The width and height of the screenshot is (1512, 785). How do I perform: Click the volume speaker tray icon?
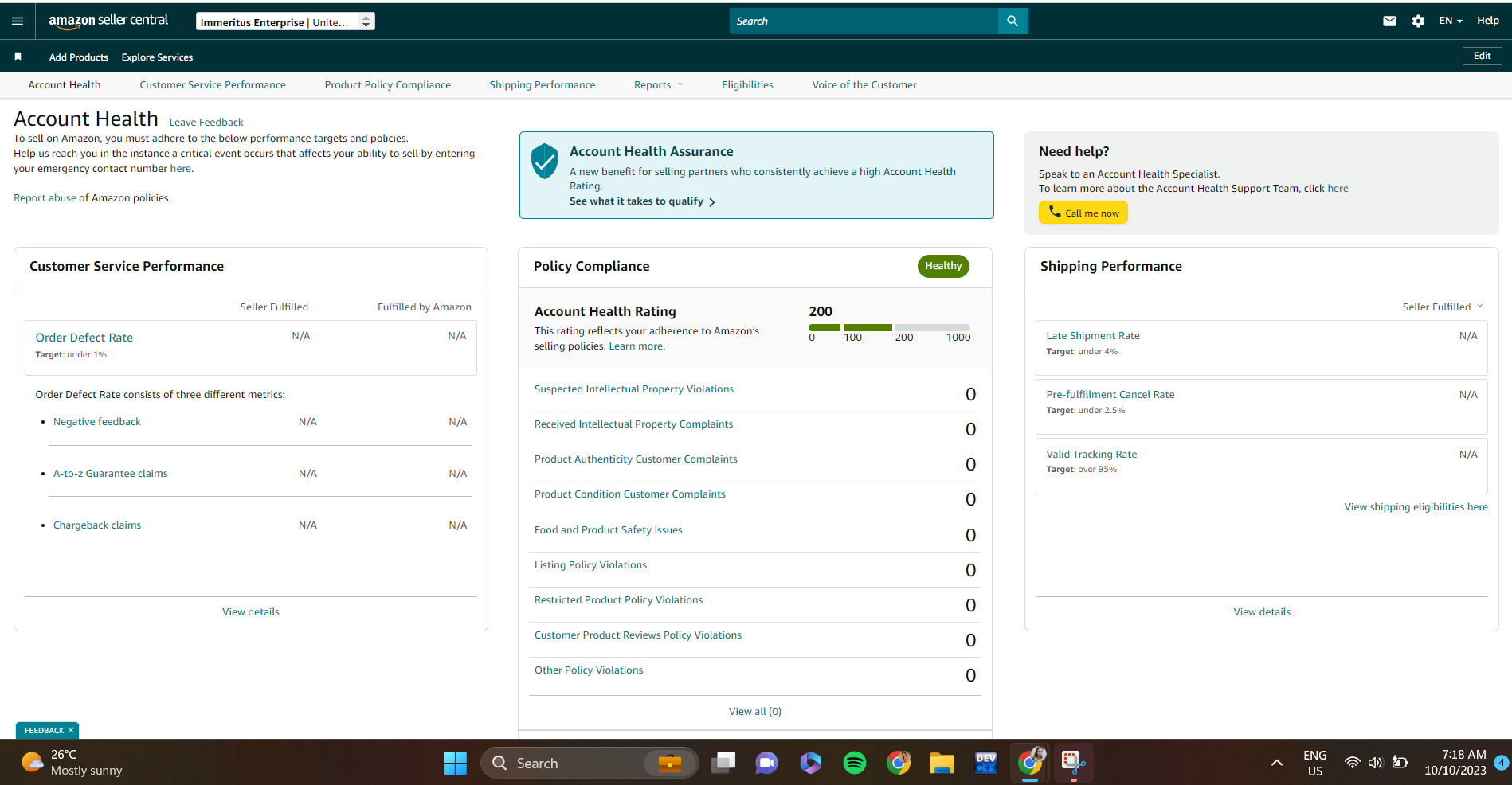click(x=1375, y=763)
